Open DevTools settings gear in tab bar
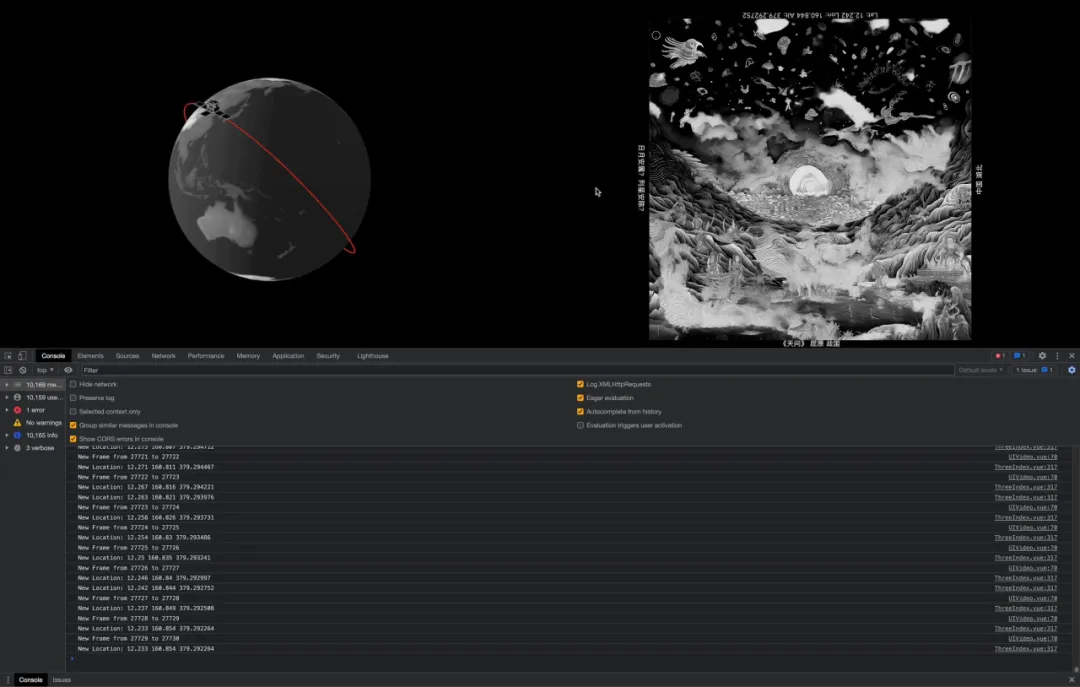The height and width of the screenshot is (687, 1080). tap(1042, 356)
